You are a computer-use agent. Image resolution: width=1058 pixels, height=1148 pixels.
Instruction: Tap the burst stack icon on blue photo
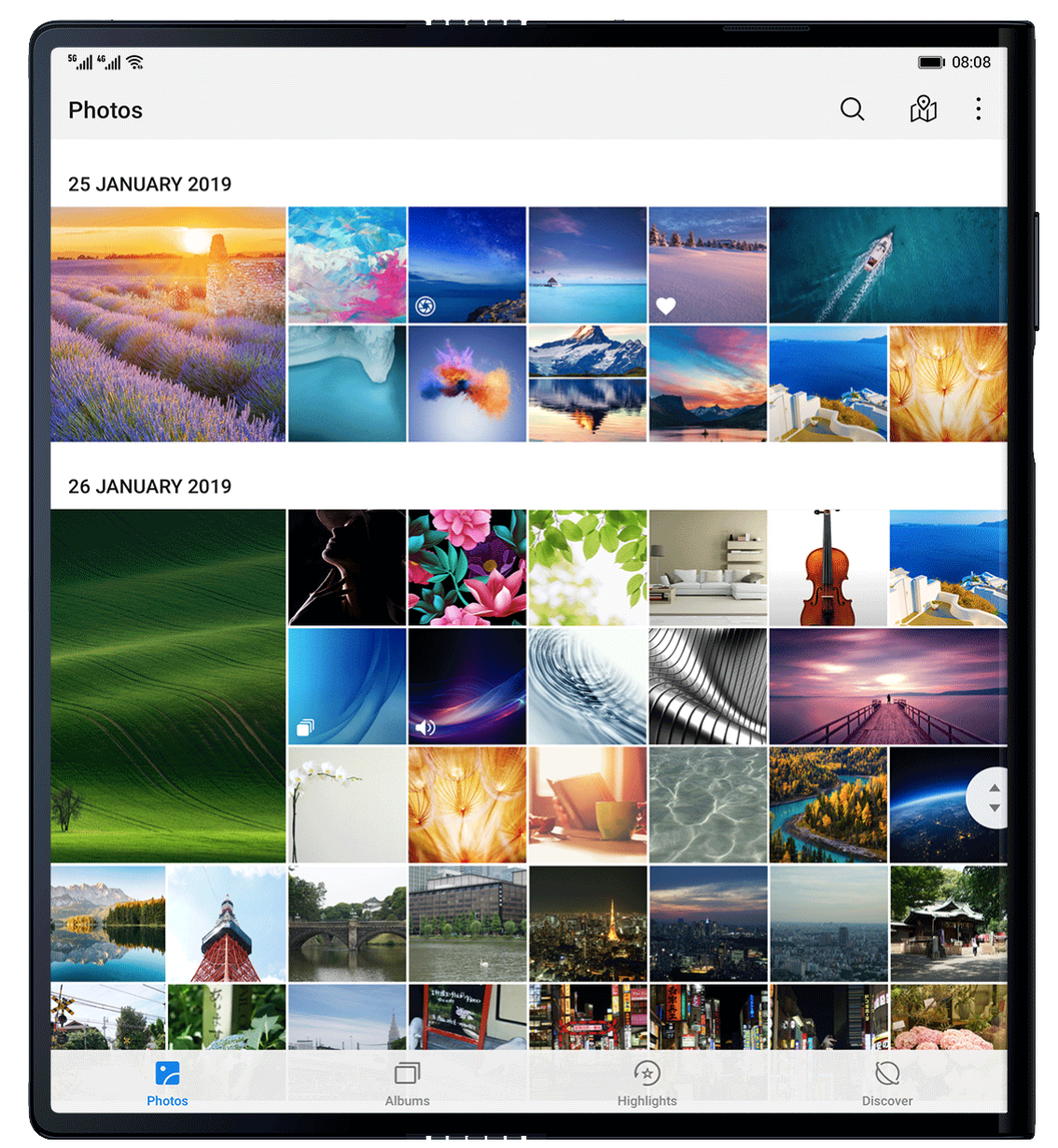305,727
